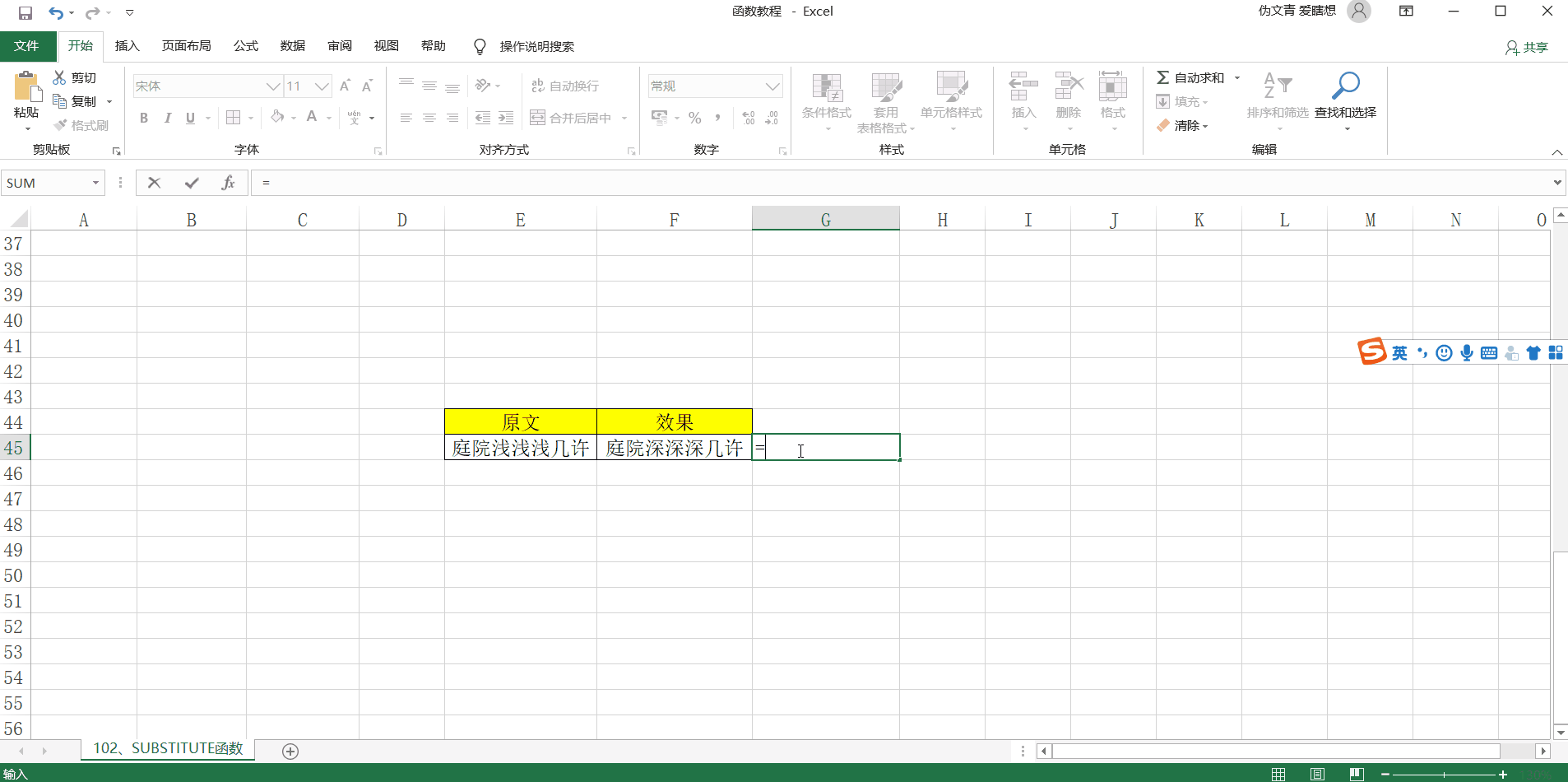Viewport: 1568px width, 782px height.
Task: Click the zoom slider in status bar
Action: coord(1444,775)
